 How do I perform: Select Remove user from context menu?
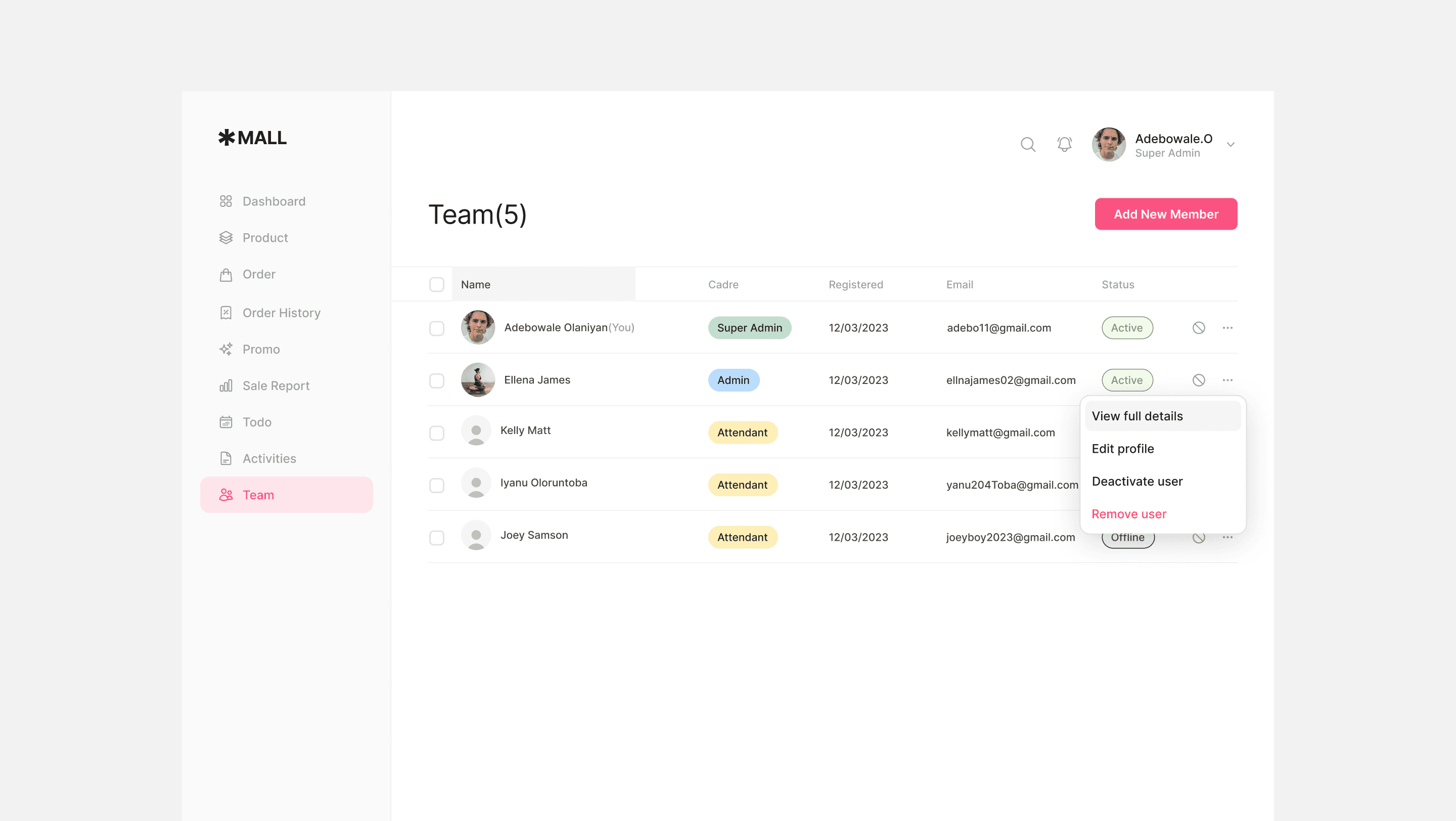1128,514
